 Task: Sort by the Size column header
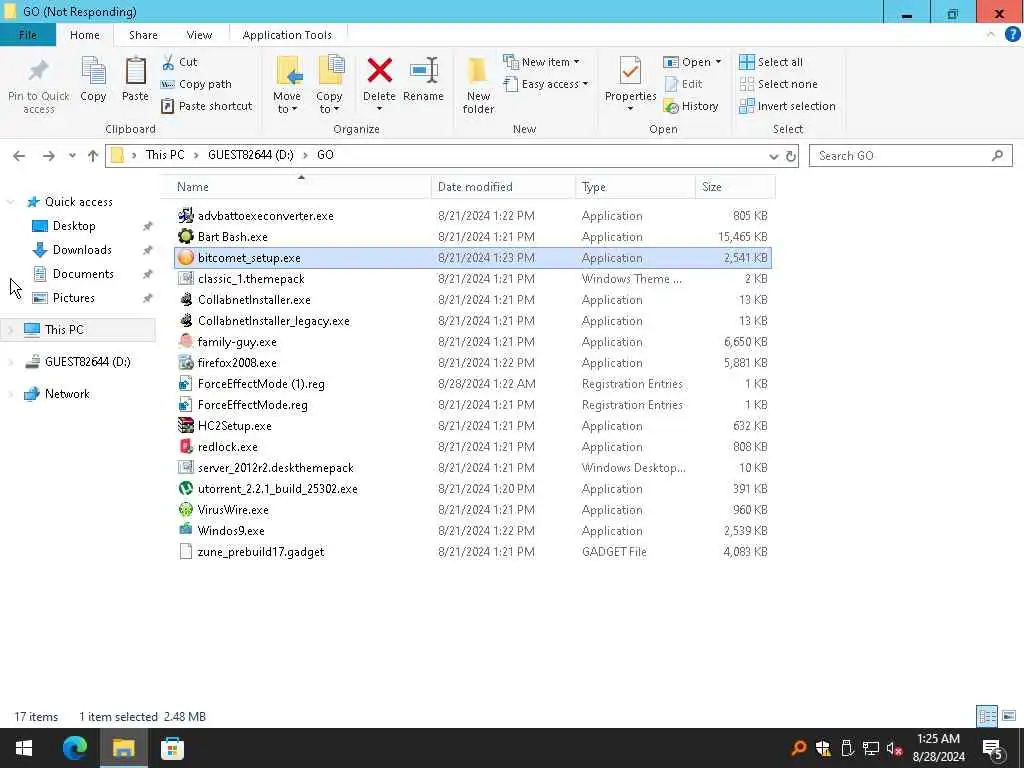(735, 187)
